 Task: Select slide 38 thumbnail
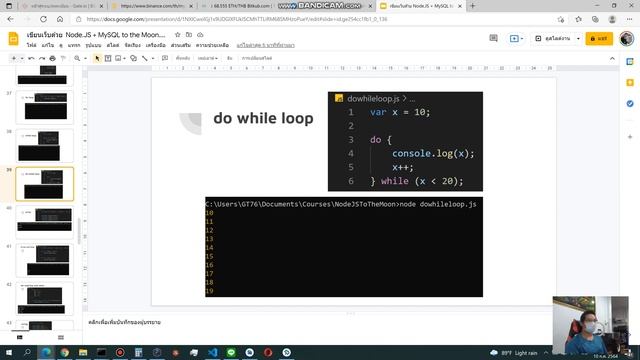tap(44, 146)
